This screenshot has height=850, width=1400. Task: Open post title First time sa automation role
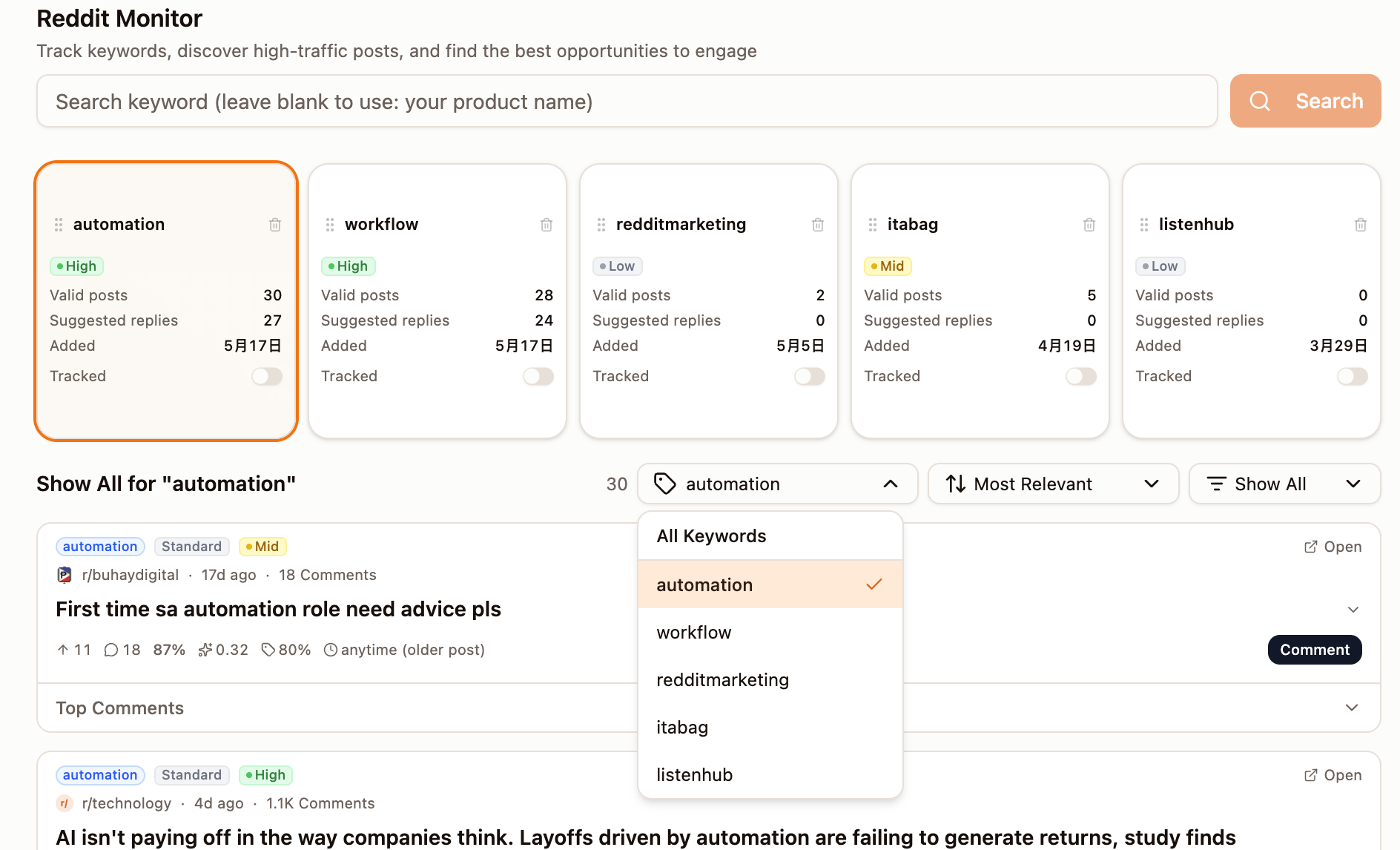tap(278, 609)
